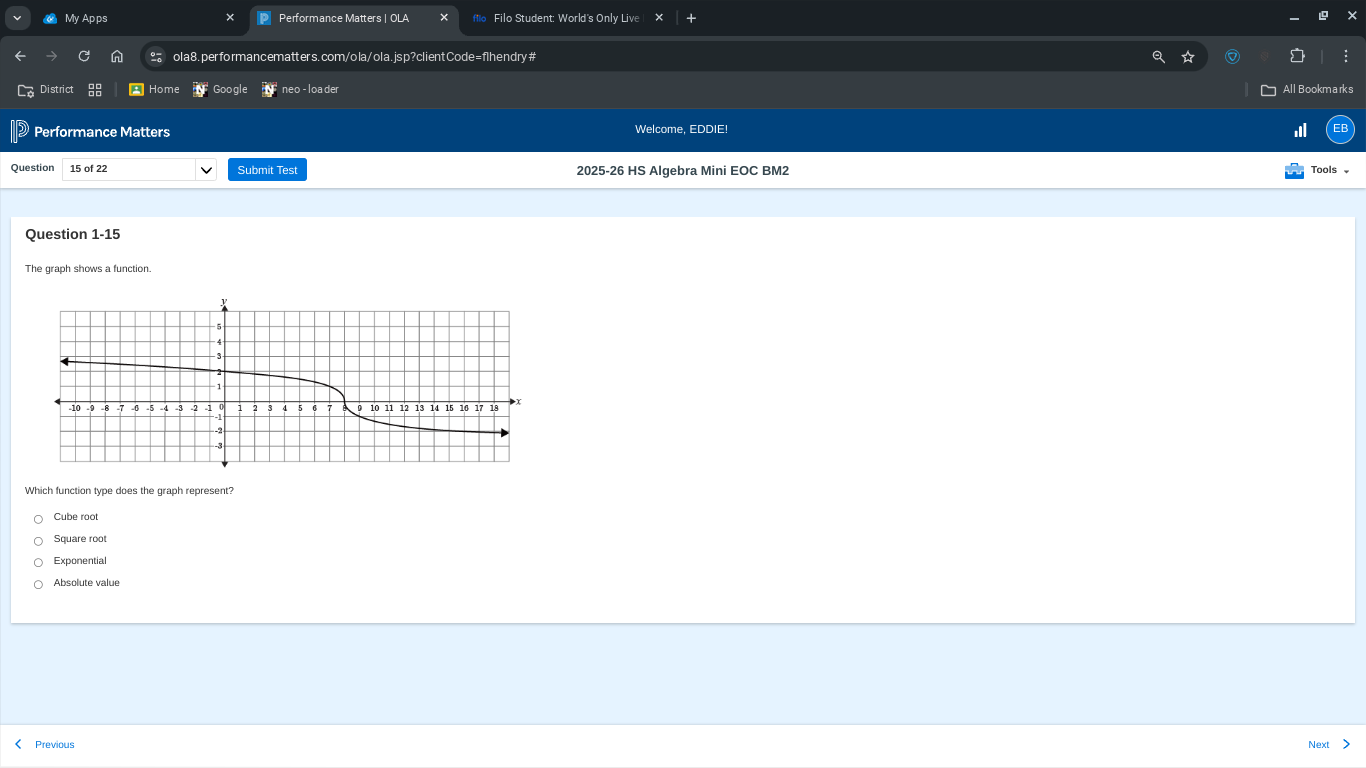Click the Performance Matters logo
Viewport: 1366px width, 768px height.
click(x=90, y=131)
